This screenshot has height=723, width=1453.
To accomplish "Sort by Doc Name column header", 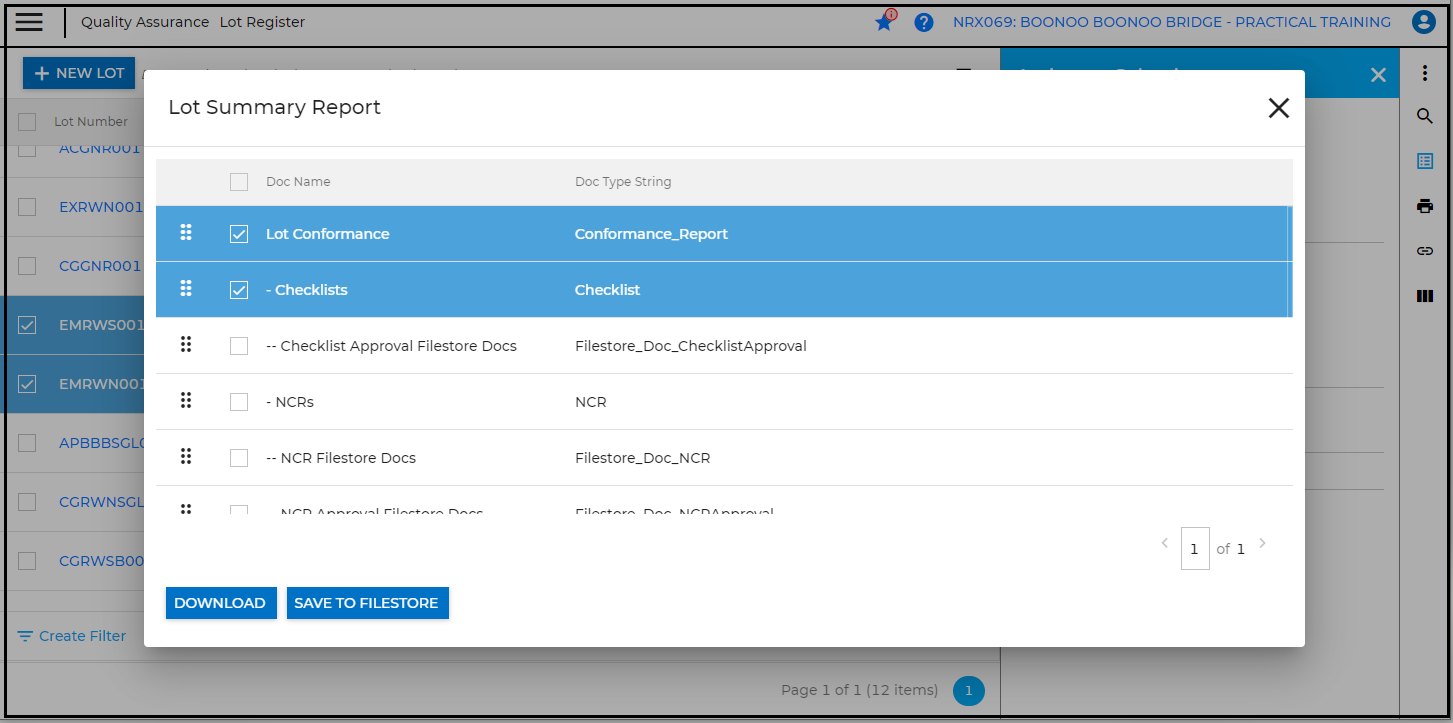I will 298,182.
